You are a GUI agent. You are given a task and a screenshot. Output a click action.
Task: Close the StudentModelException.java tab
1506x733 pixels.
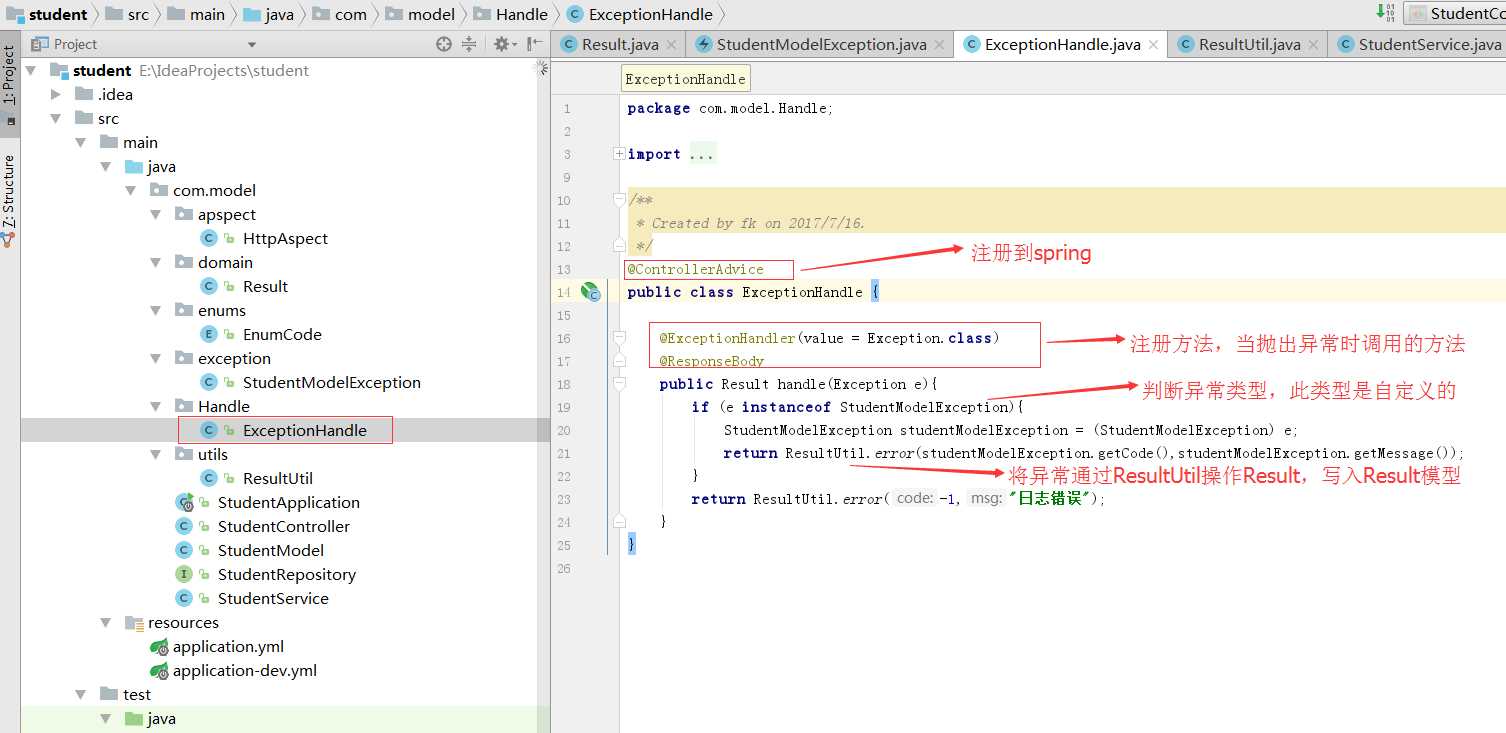(939, 44)
